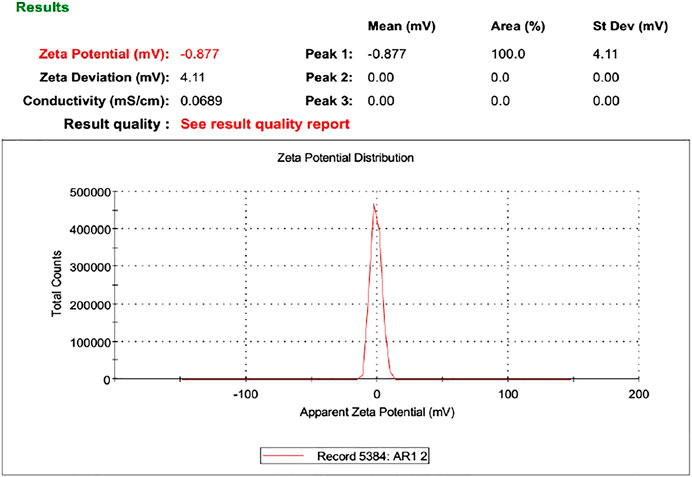Click the 'Apparent Zeta Potential (mV)' axis label
Screen dimensions: 692x477
coord(377,412)
